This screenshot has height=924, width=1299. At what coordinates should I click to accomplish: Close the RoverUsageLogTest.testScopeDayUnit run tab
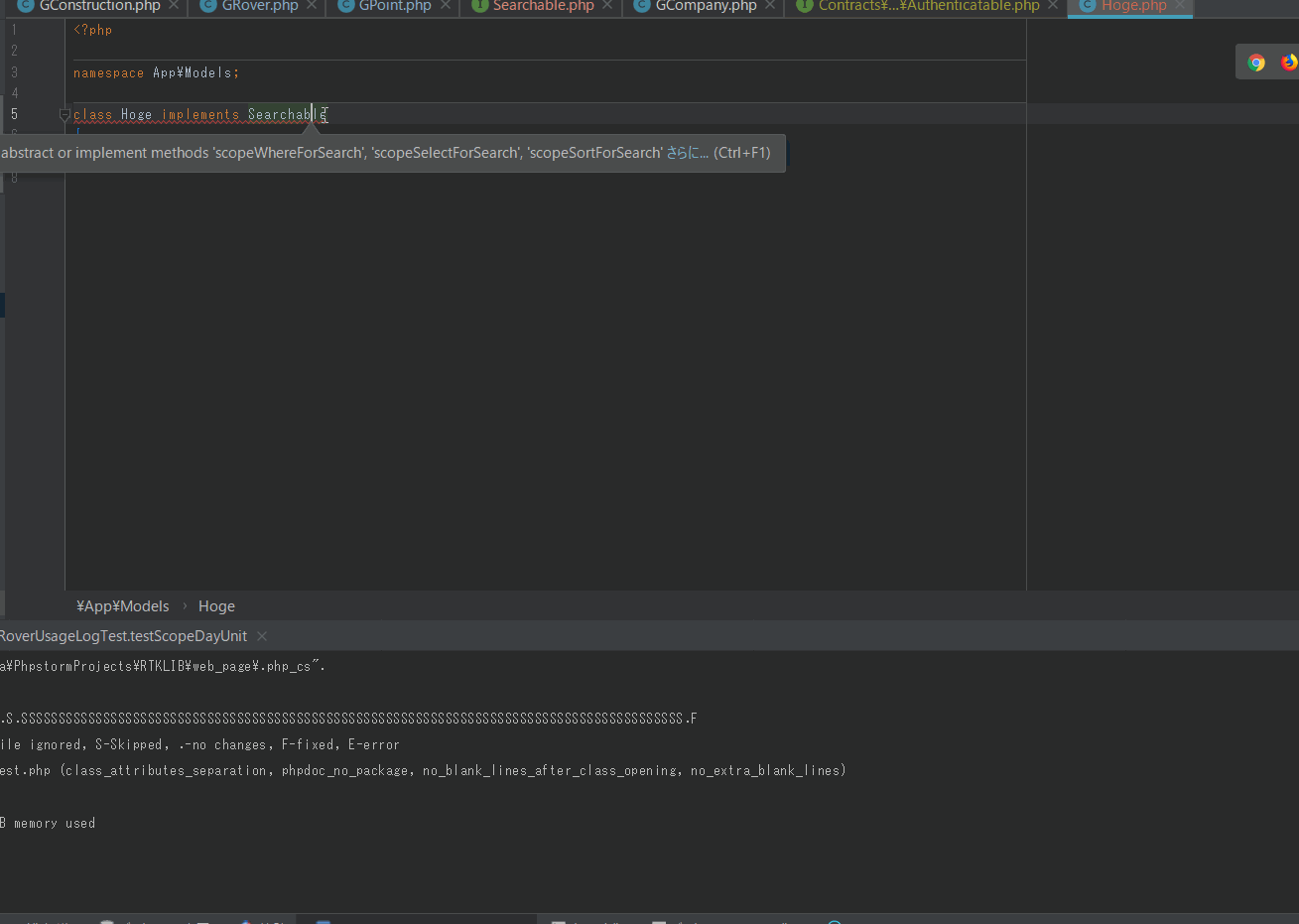pos(262,636)
